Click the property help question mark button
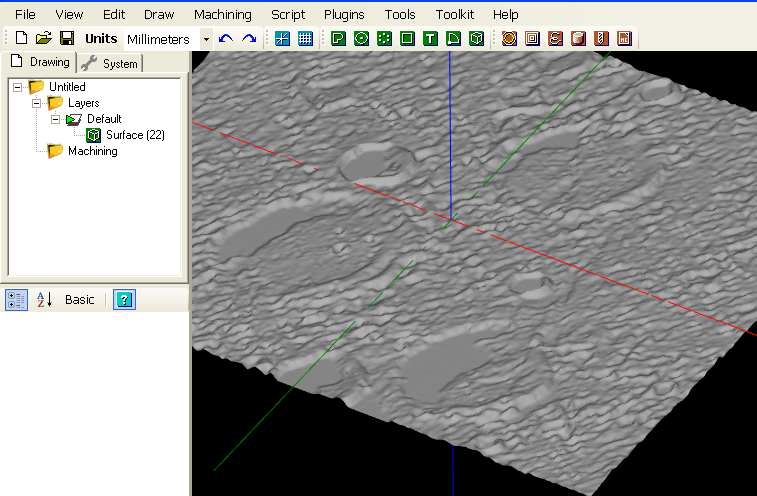Image resolution: width=757 pixels, height=496 pixels. 124,300
